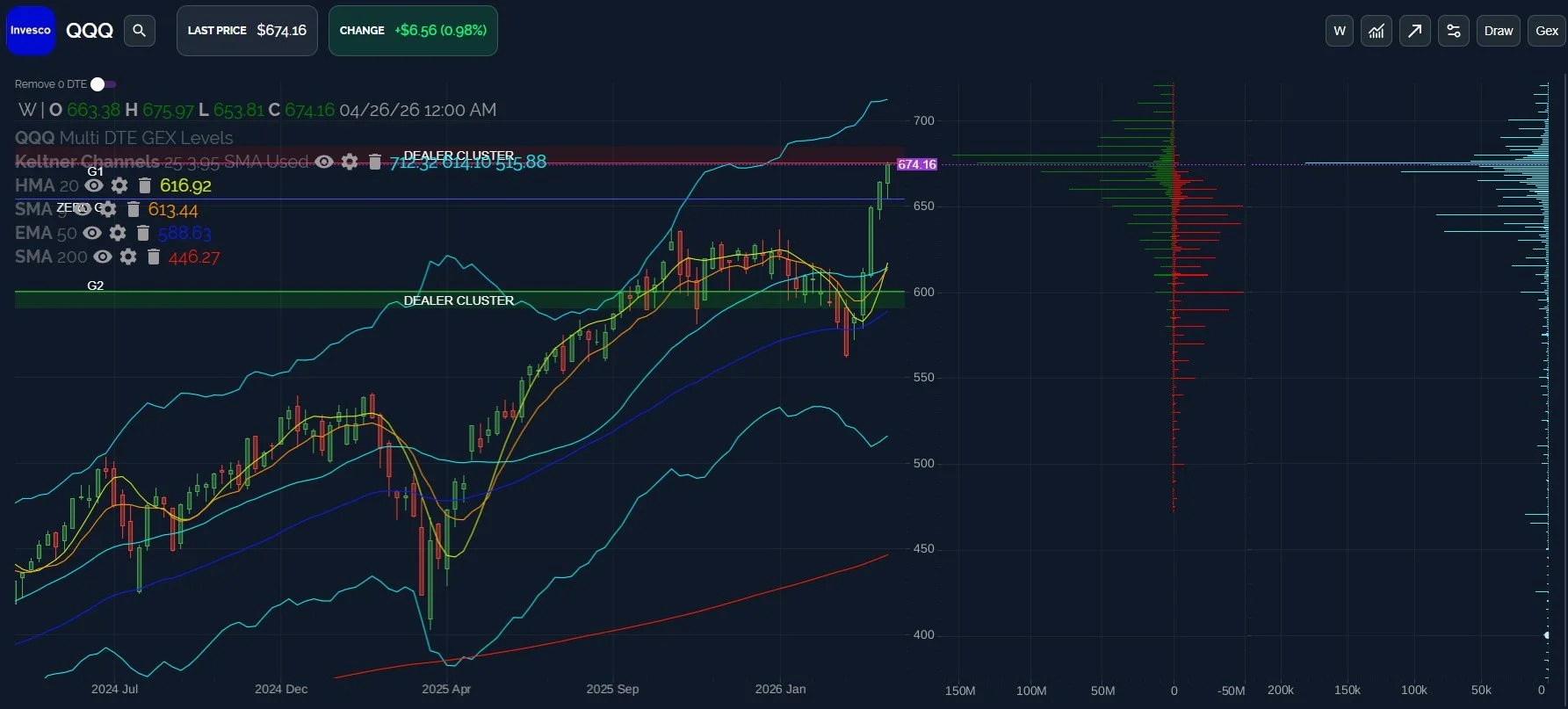Click the CHANGE +$6.56 box
1568x709 pixels.
[x=413, y=31]
